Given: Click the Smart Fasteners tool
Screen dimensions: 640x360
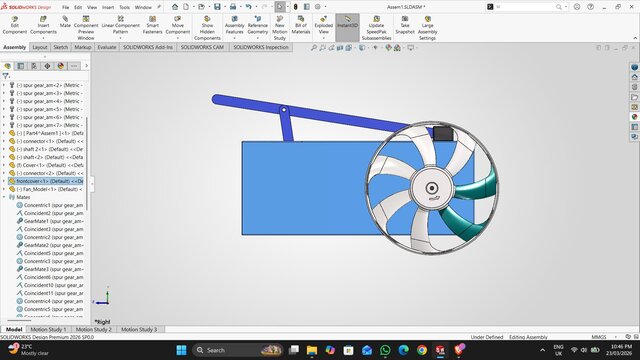Looking at the screenshot, I should (152, 25).
